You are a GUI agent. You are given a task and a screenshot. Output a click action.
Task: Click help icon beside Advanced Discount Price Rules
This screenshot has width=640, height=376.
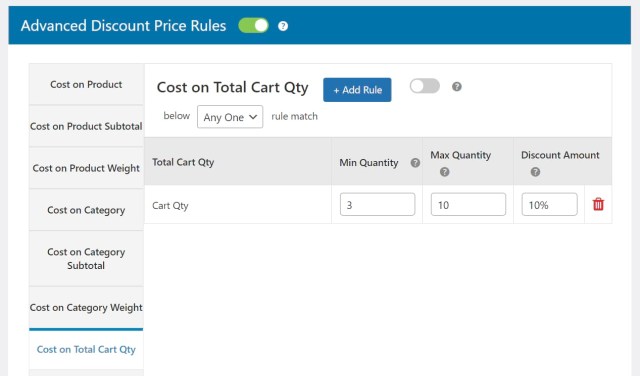point(283,26)
